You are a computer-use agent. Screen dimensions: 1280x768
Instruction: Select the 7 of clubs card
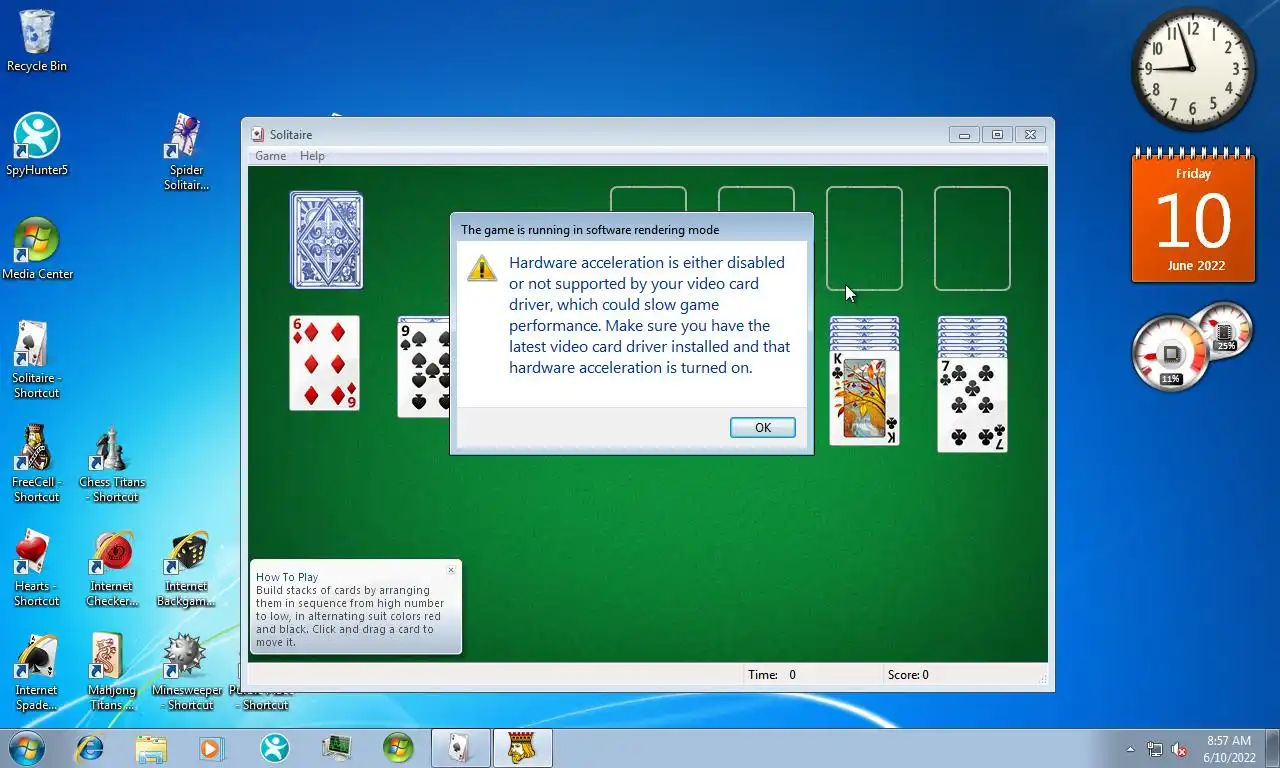[x=972, y=405]
